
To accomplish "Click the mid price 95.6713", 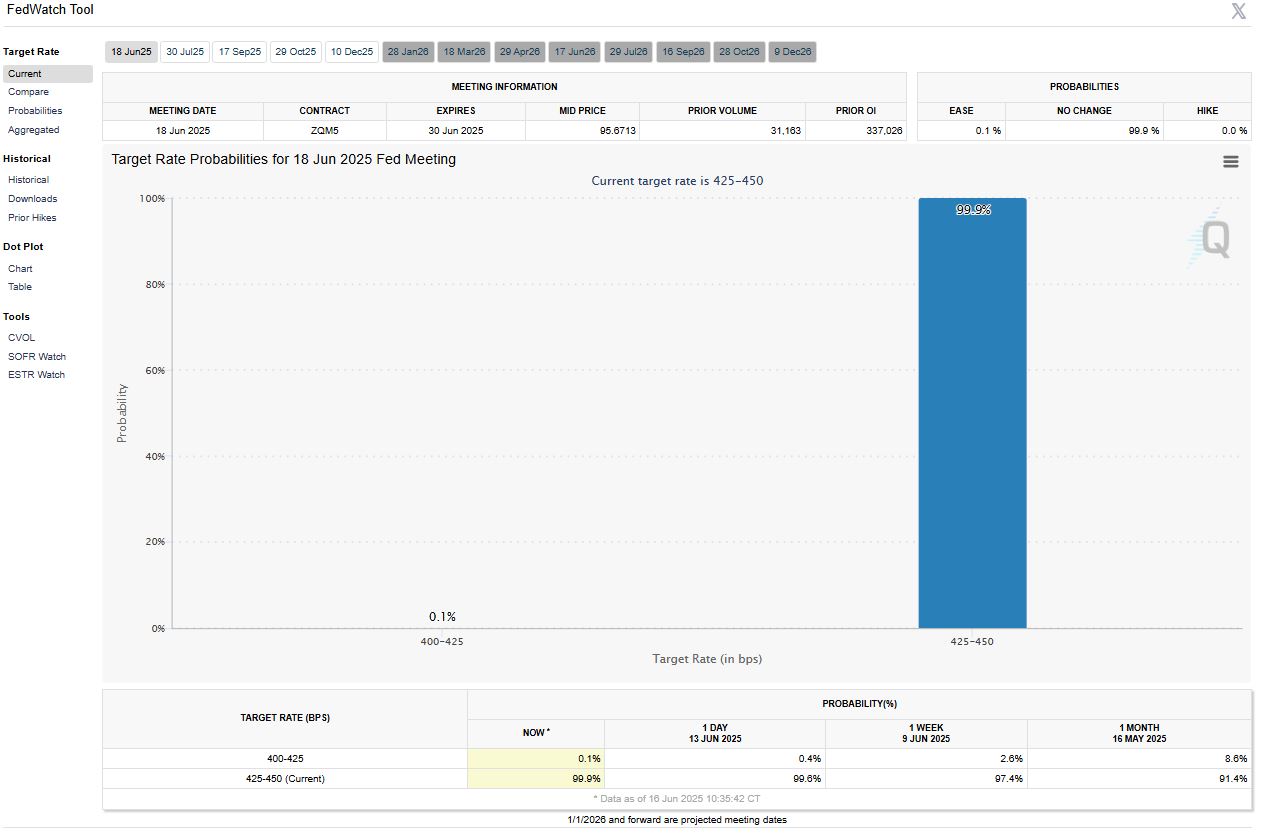I will 583,131.
